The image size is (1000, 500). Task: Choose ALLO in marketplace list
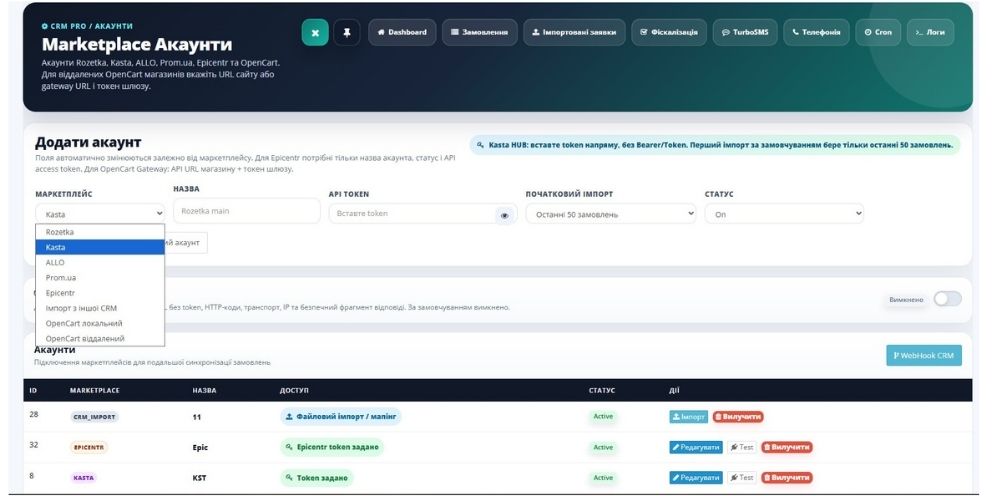click(100, 263)
